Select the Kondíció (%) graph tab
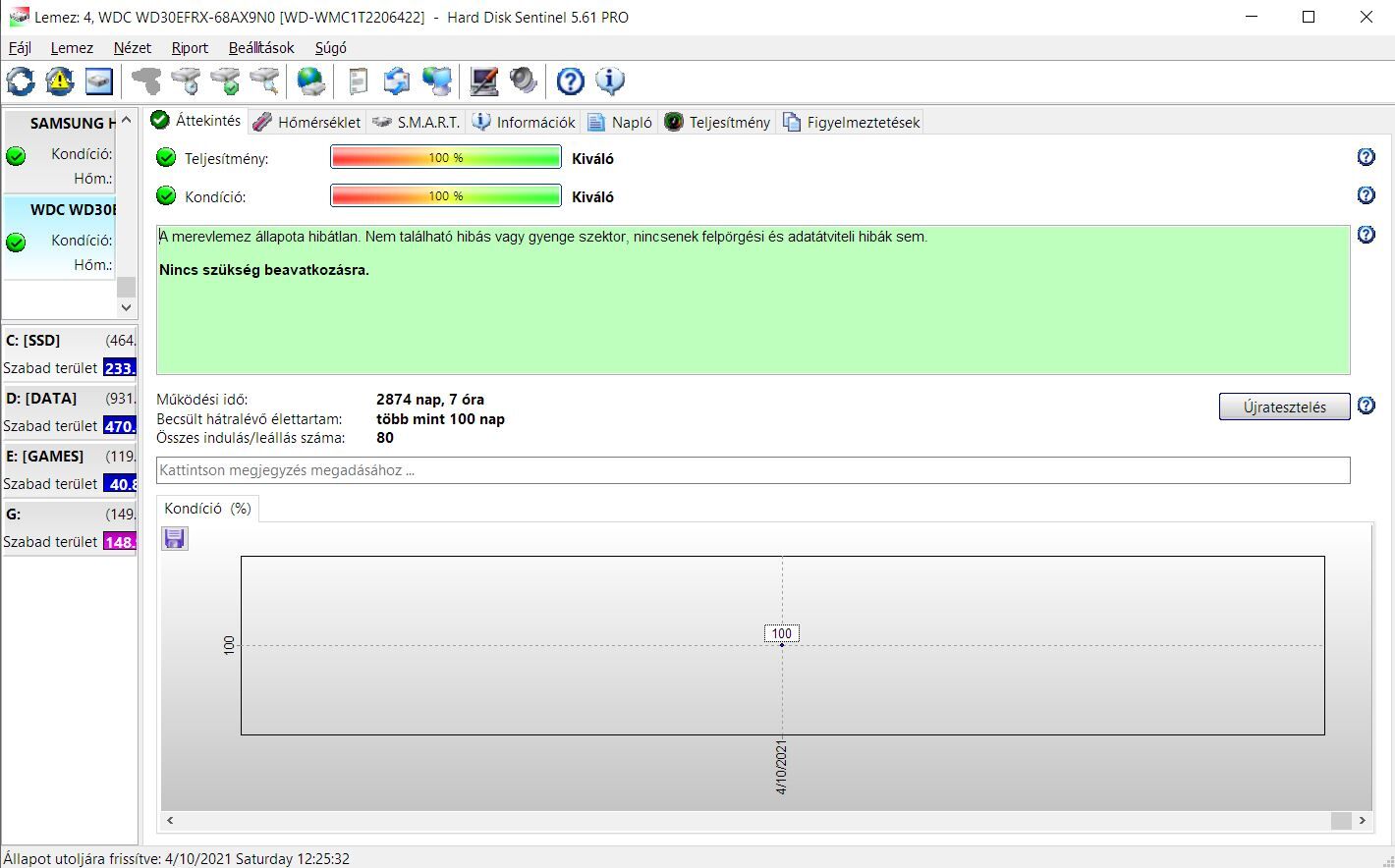The width and height of the screenshot is (1395, 868). pyautogui.click(x=207, y=508)
